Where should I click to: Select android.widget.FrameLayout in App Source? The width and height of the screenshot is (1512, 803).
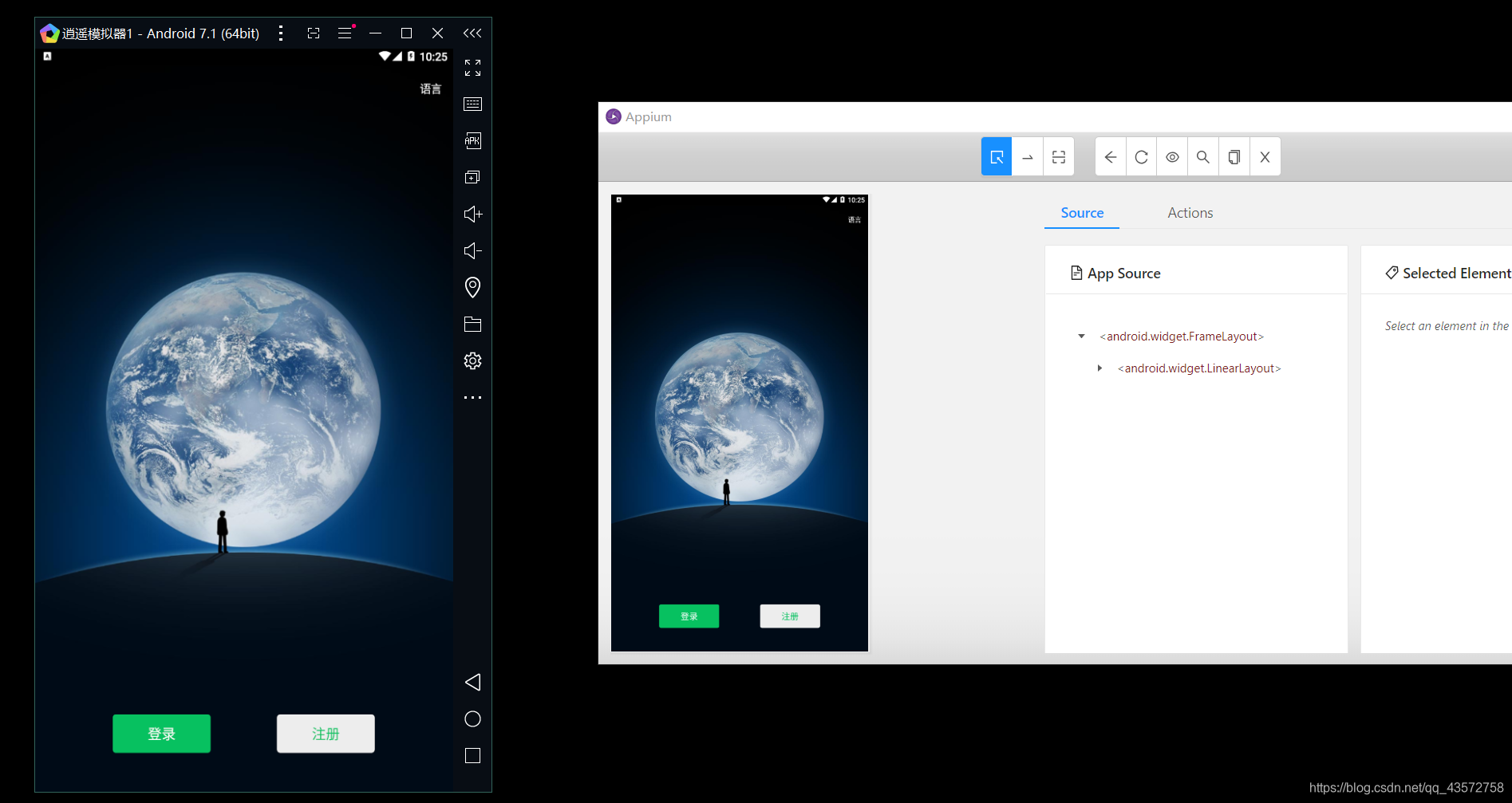pos(1182,337)
